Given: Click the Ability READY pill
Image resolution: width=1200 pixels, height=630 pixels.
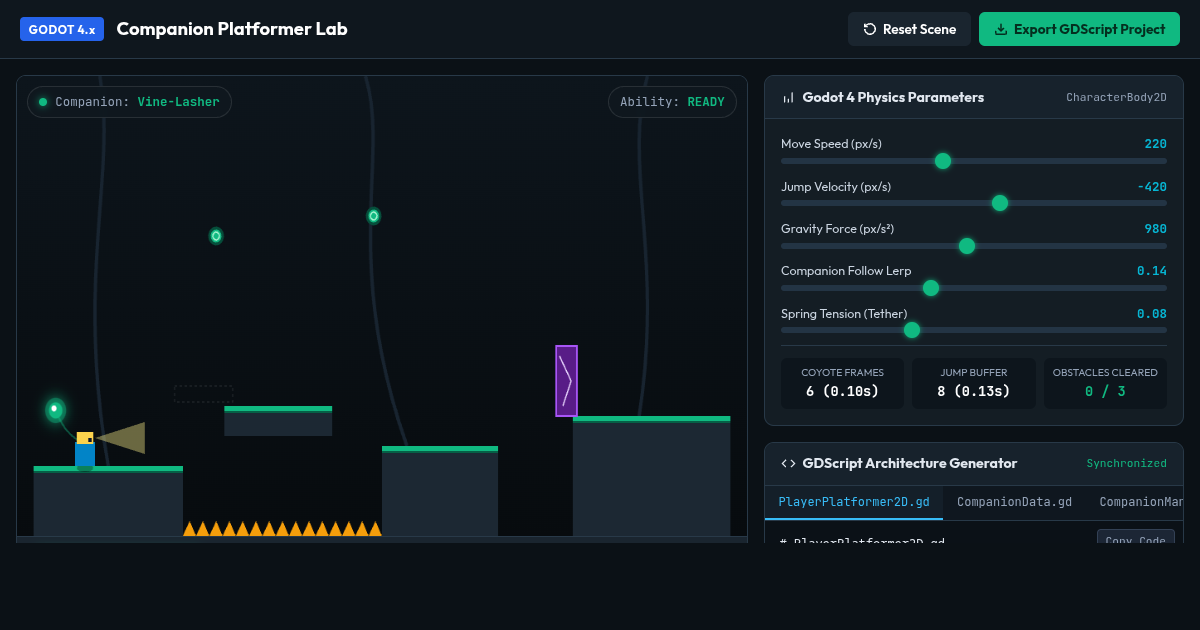Looking at the screenshot, I should pos(672,102).
